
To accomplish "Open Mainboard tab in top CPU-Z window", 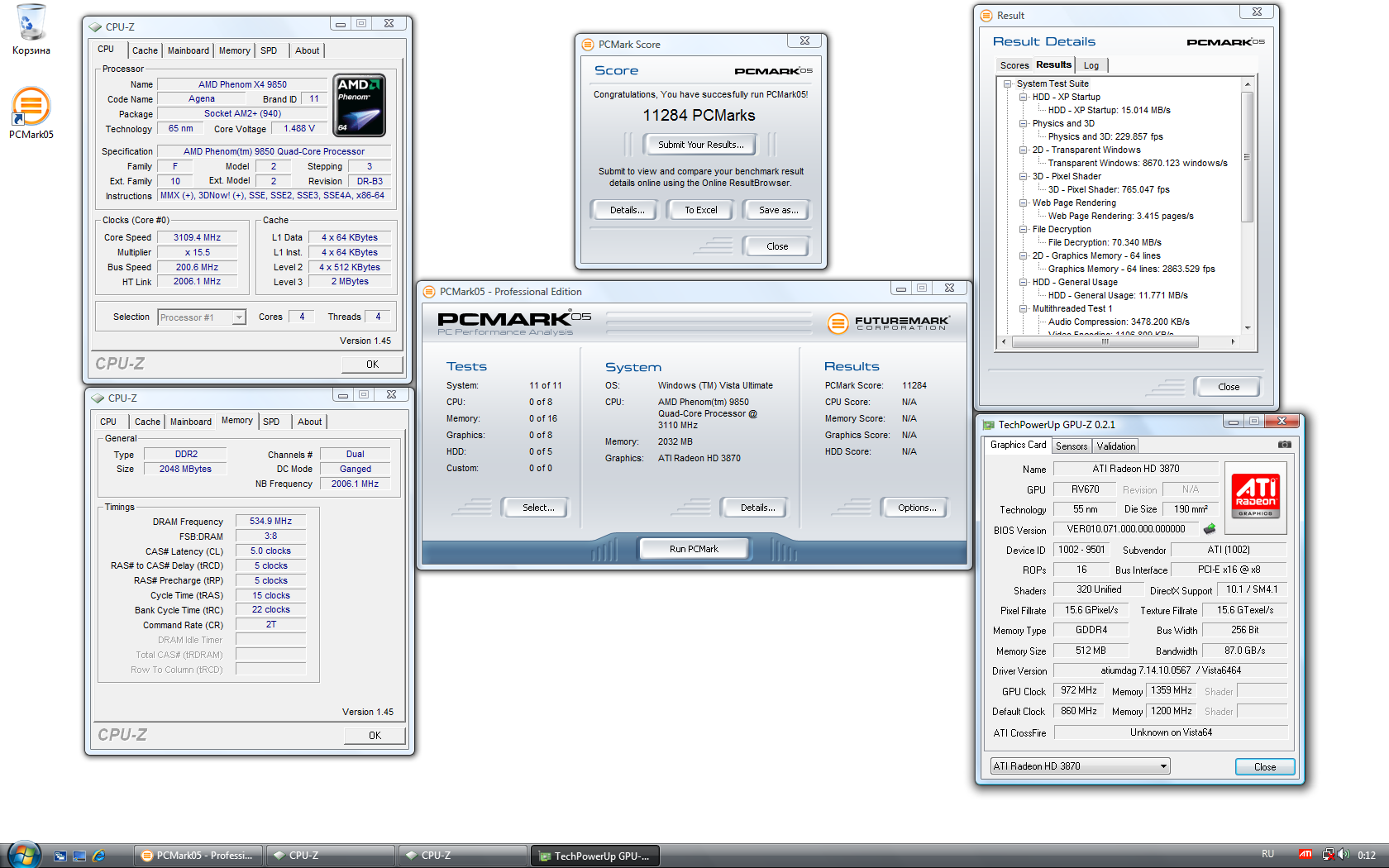I will 189,50.
